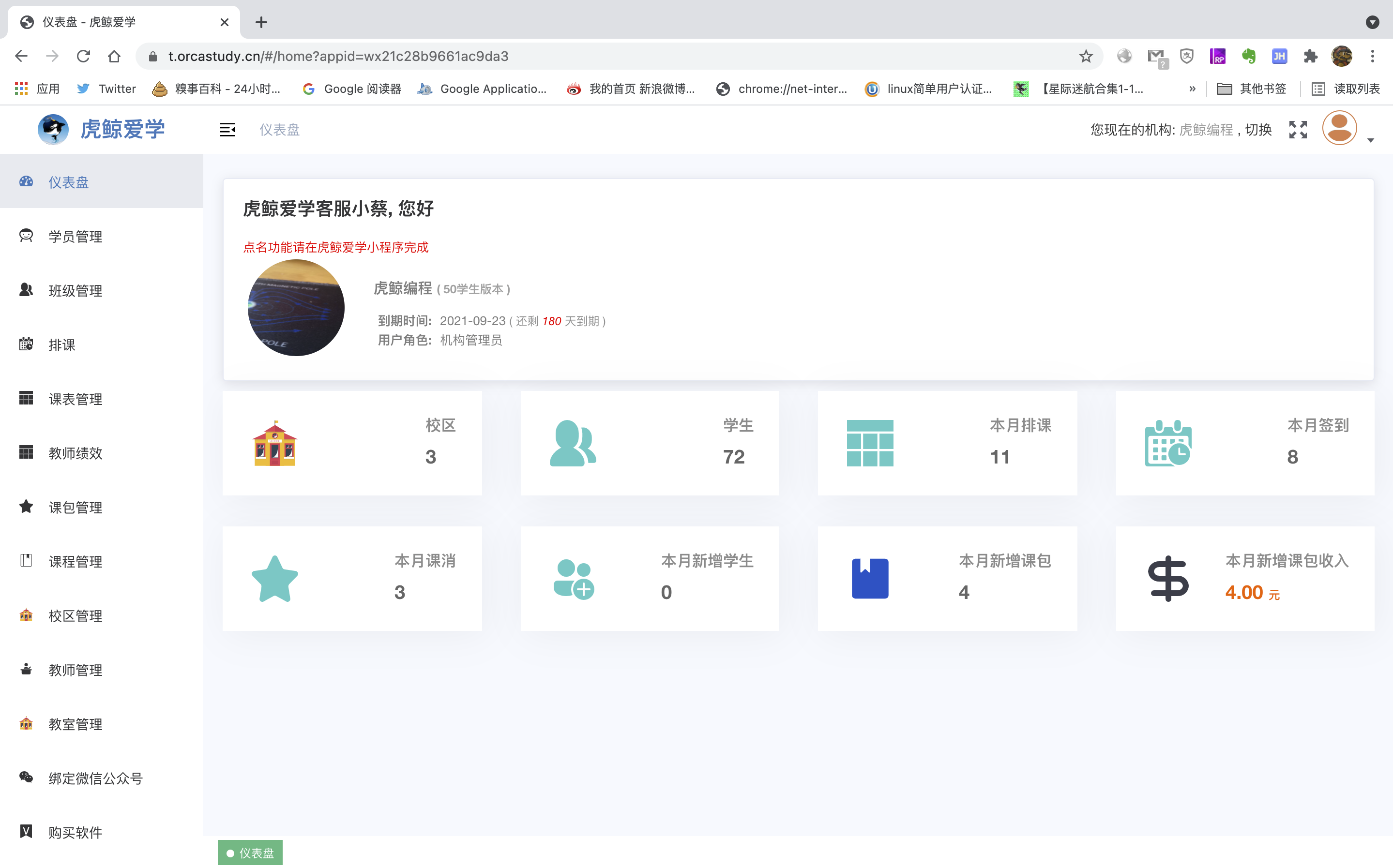Viewport: 1393px width, 868px height.
Task: Bookmark this page with the star
Action: pos(1085,56)
